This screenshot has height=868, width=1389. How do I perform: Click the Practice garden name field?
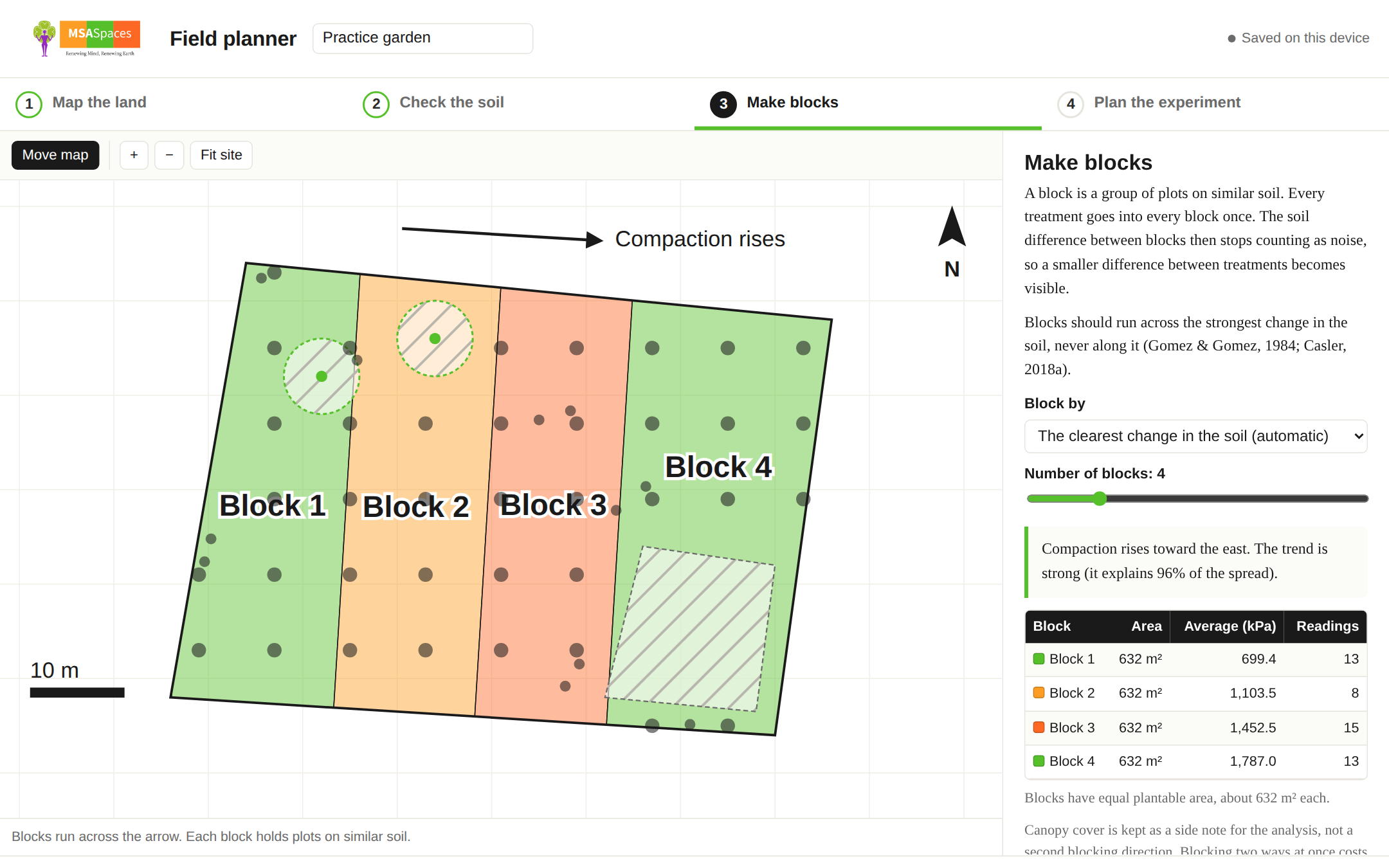422,38
